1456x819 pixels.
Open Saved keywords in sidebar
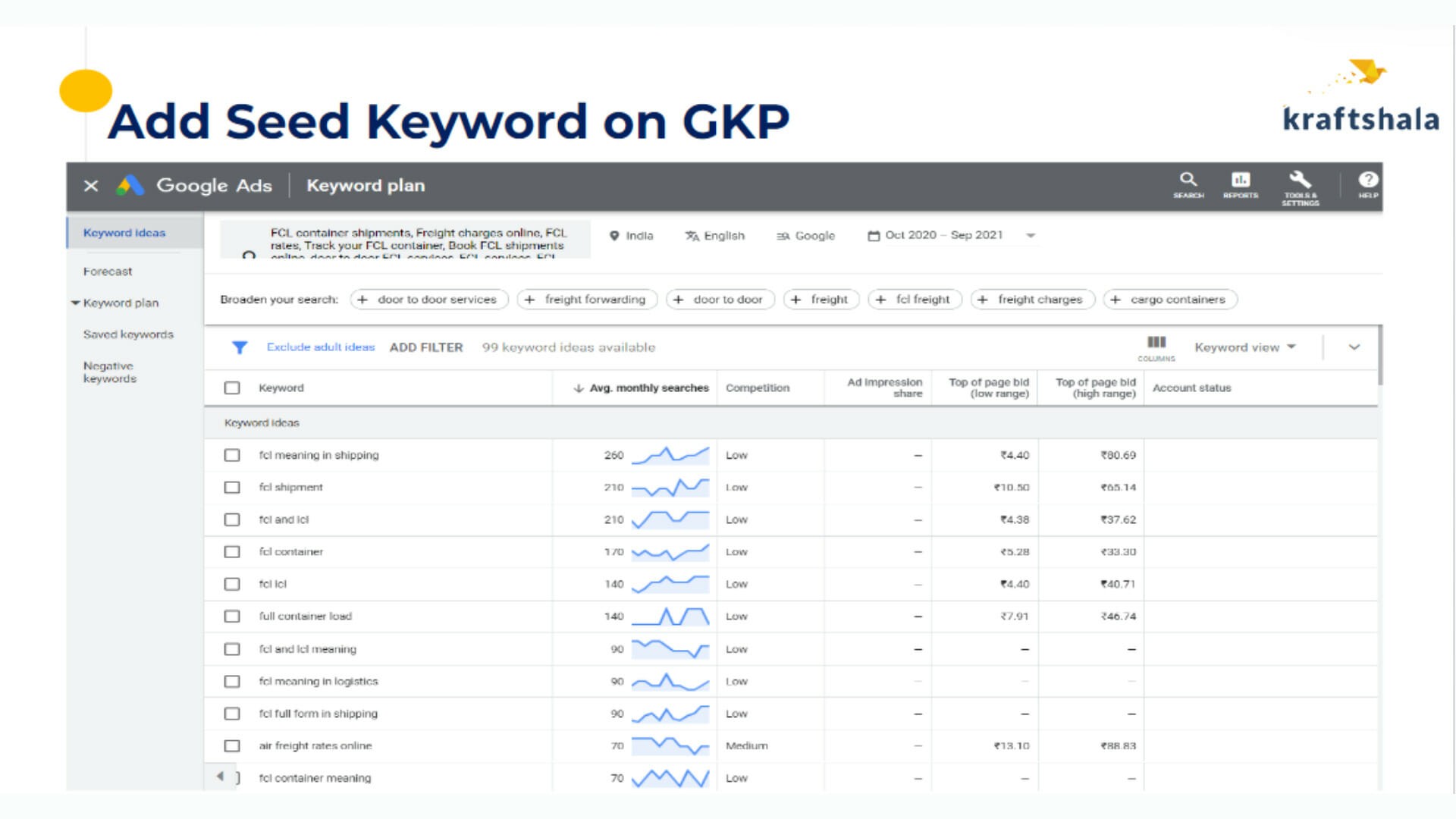[x=128, y=334]
